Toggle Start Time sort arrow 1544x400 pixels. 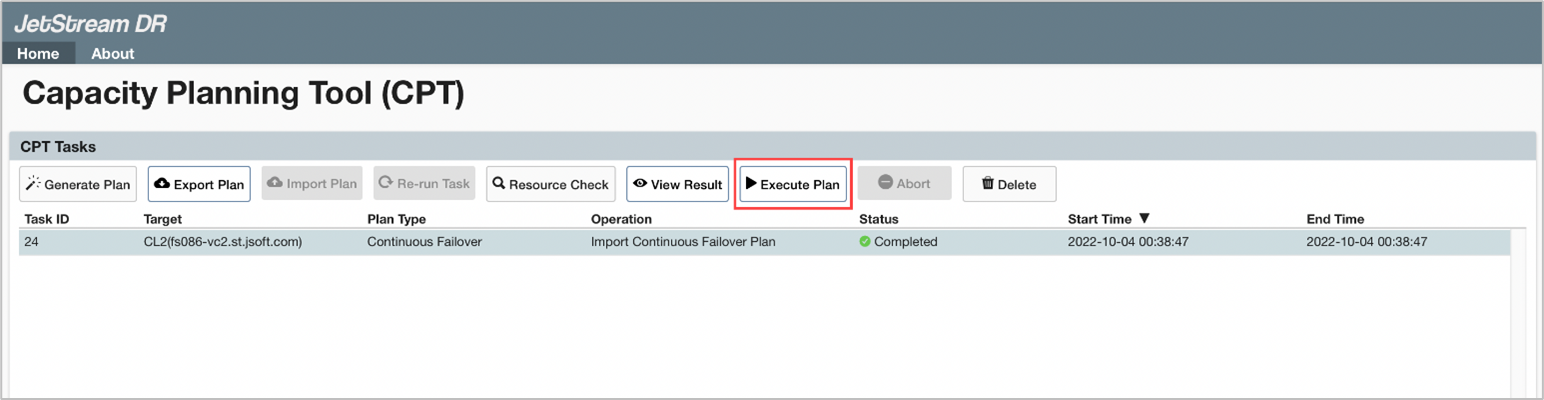1144,219
